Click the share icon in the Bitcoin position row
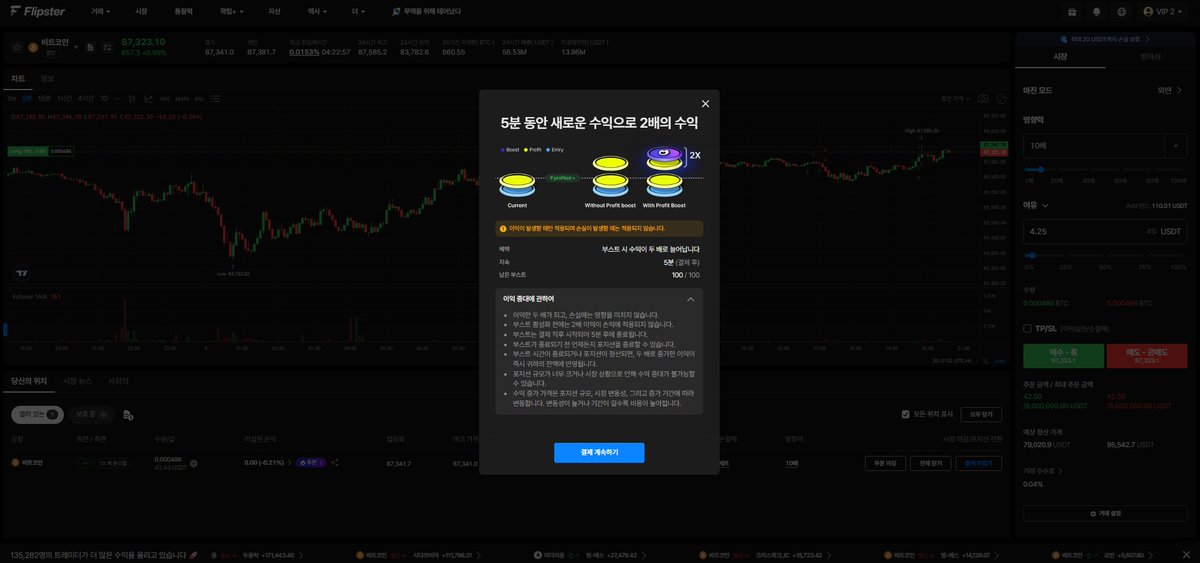Image resolution: width=1200 pixels, height=563 pixels. point(335,463)
